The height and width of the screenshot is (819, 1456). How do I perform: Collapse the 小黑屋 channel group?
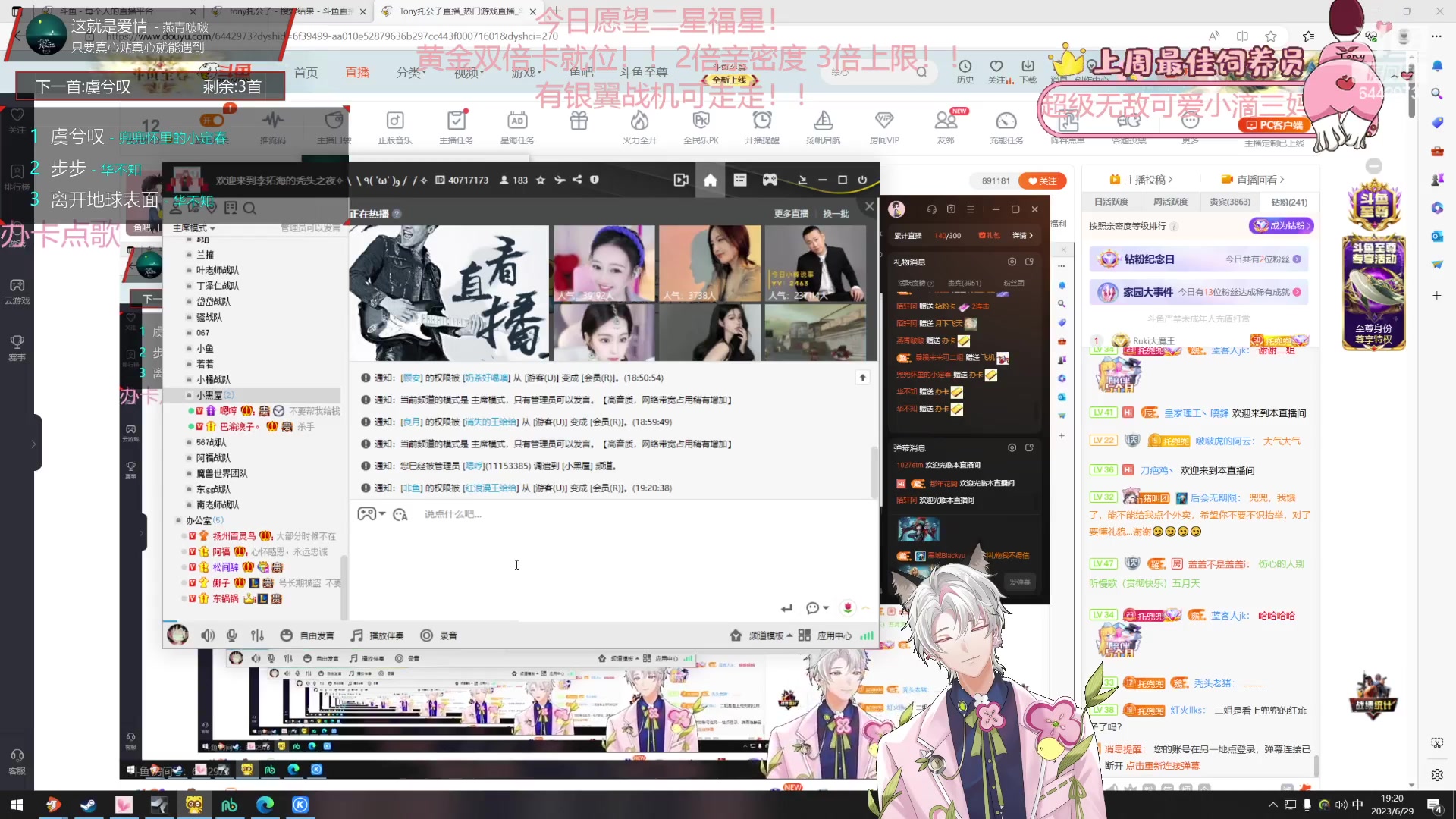click(190, 395)
